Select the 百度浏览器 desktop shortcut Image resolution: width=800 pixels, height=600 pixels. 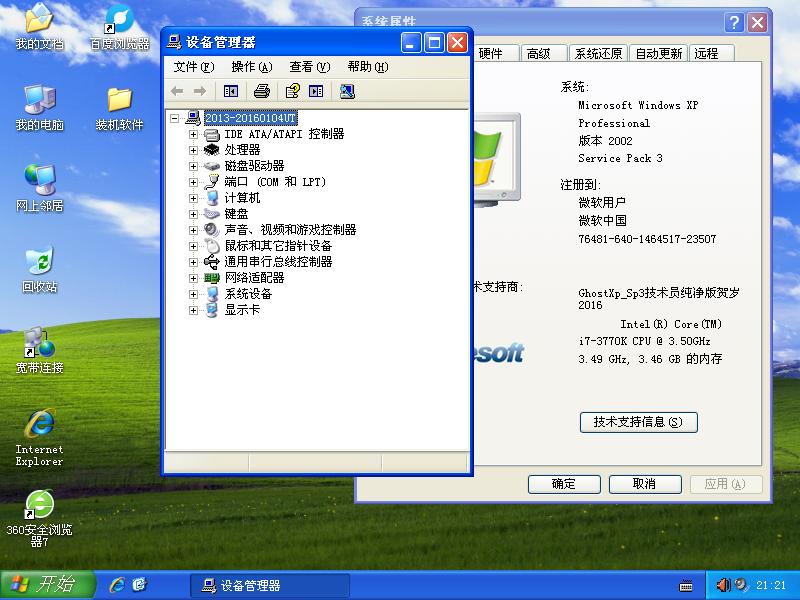[119, 27]
